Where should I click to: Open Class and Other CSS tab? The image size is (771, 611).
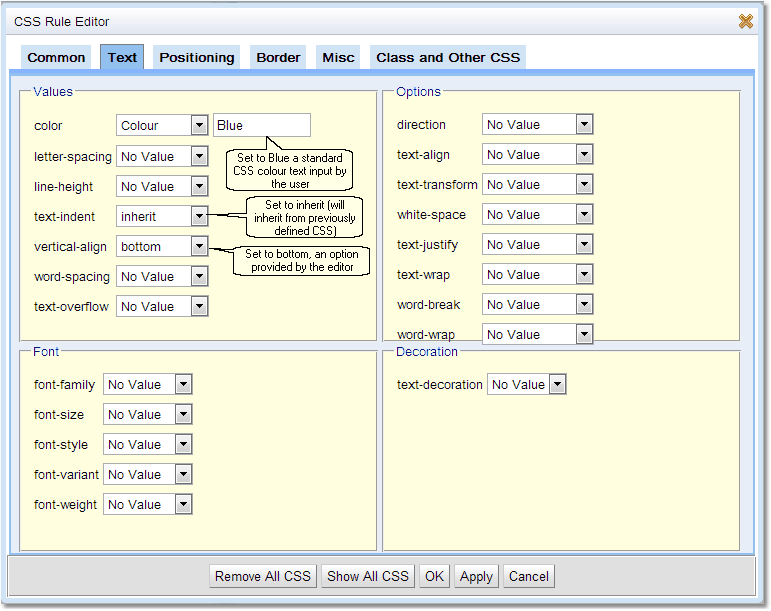(x=448, y=58)
